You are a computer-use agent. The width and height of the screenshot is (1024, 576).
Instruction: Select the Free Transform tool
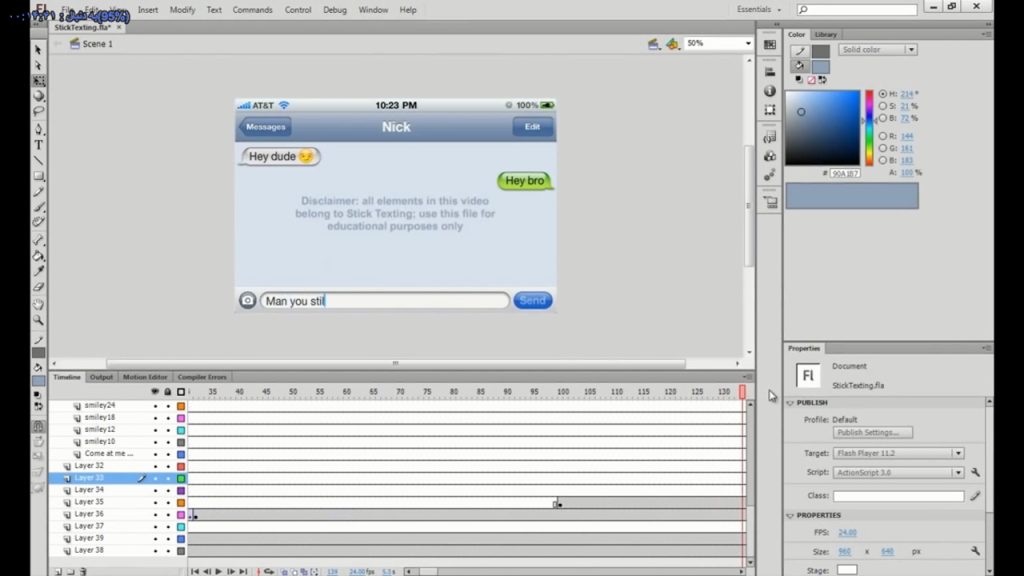click(x=39, y=81)
